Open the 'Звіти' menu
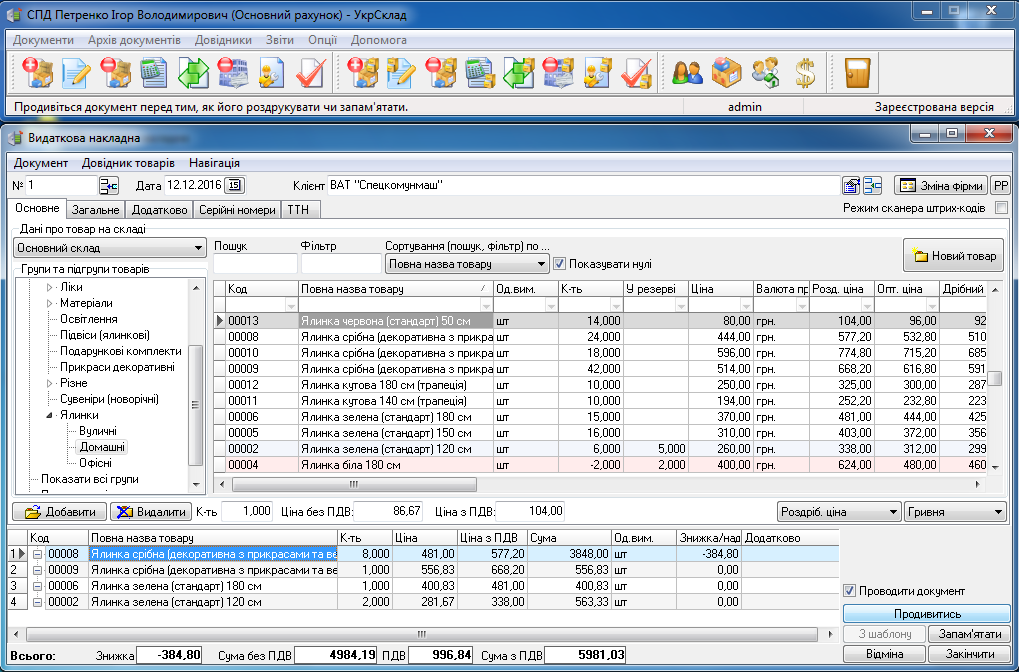This screenshot has width=1019, height=672. pos(280,40)
